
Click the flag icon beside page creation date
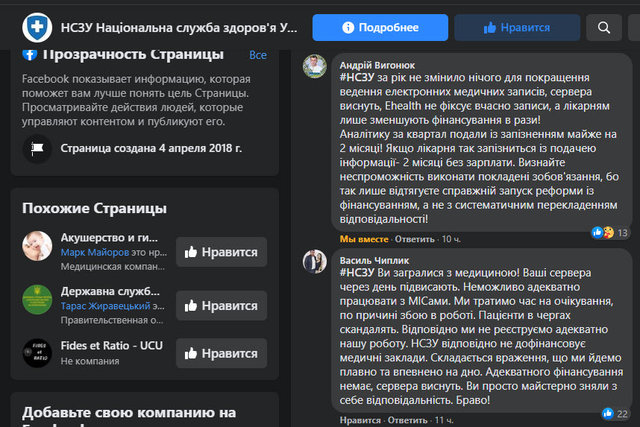(x=37, y=148)
